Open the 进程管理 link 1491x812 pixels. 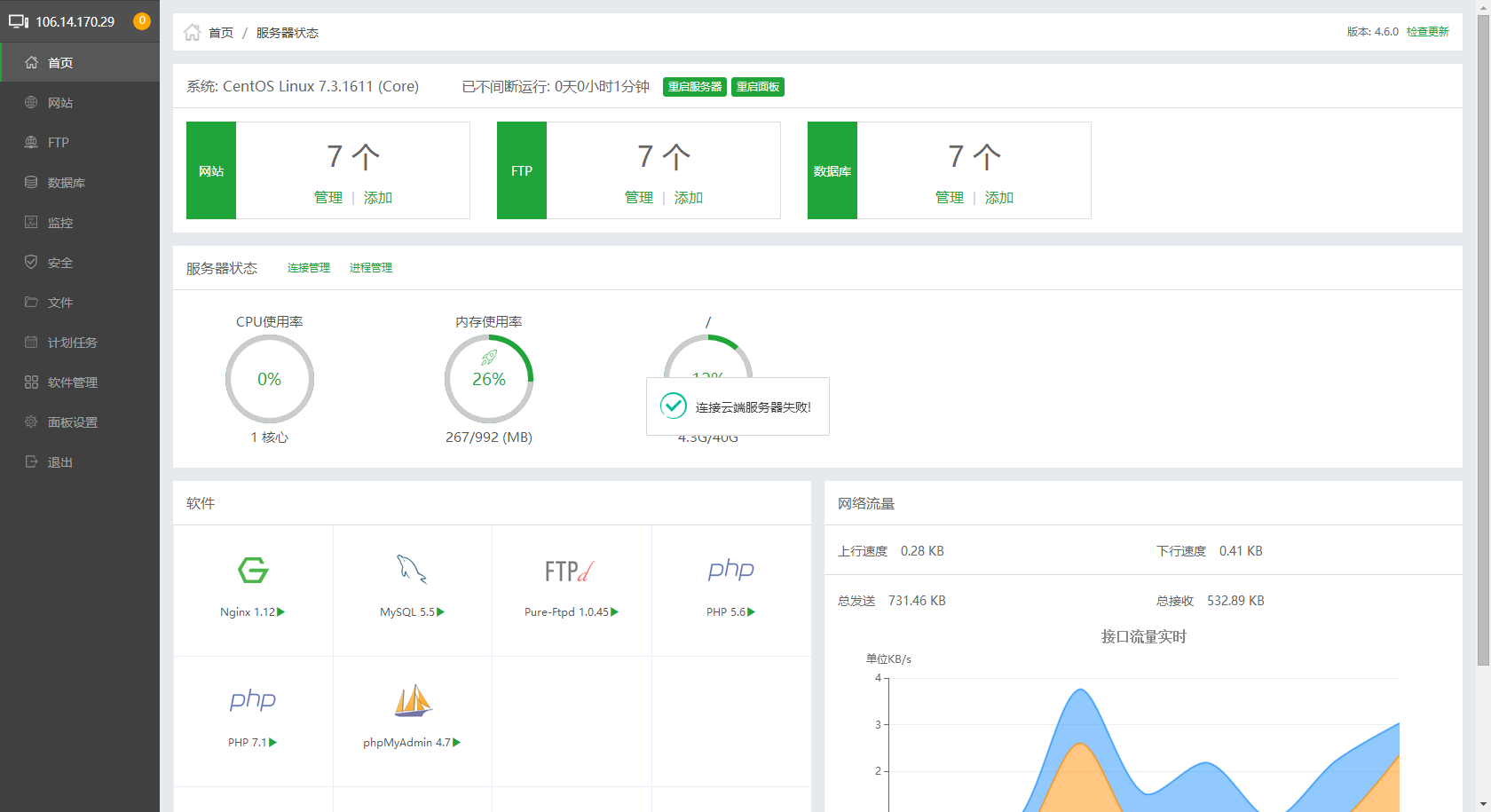pyautogui.click(x=371, y=268)
